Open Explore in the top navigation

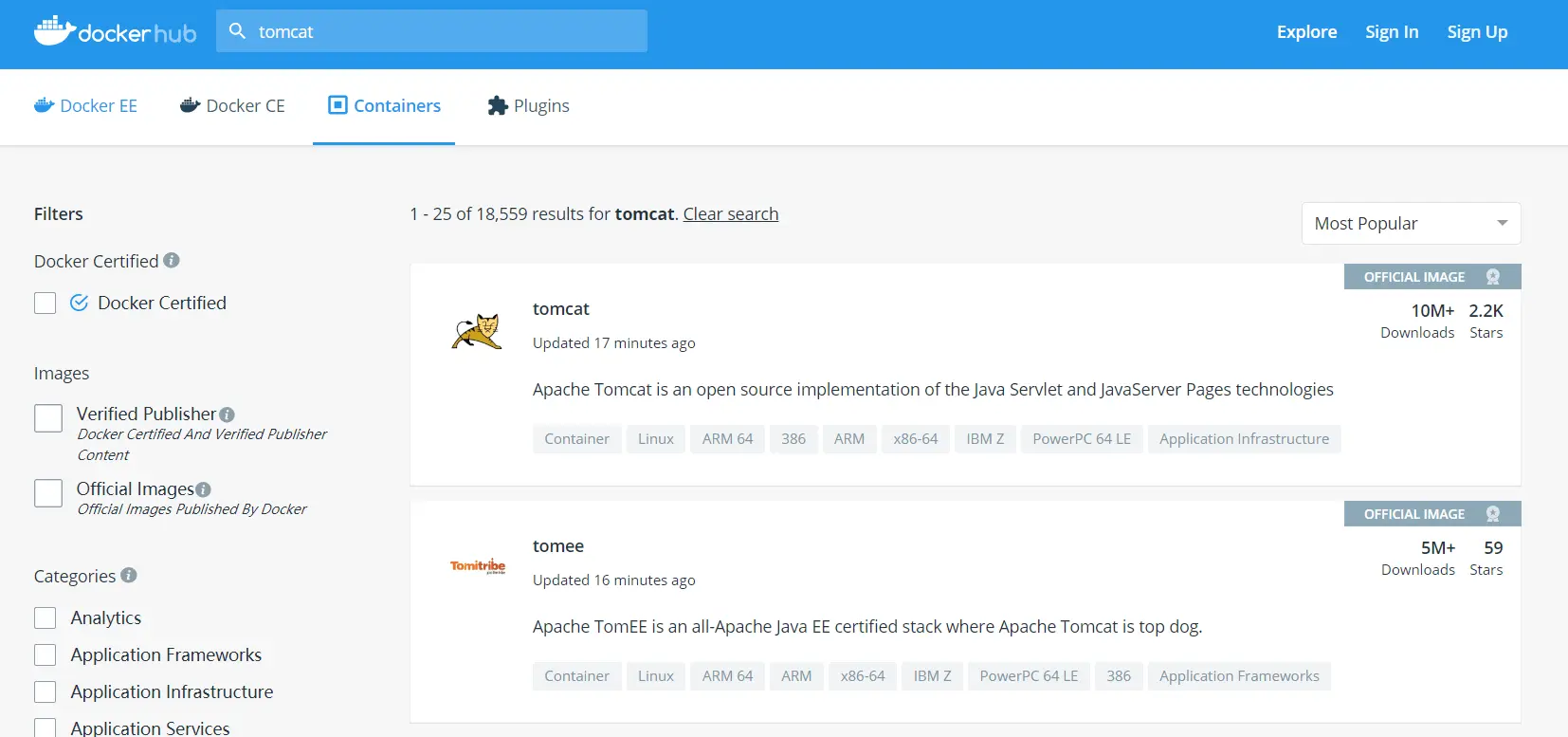pos(1306,31)
